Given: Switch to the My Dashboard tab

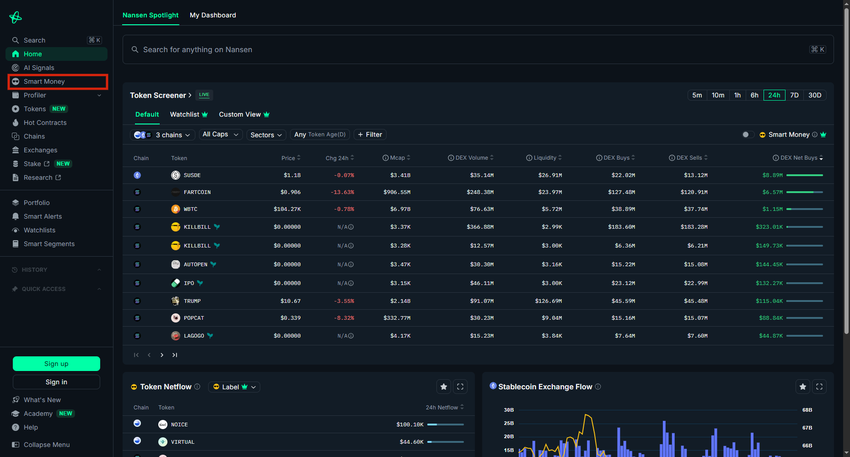Looking at the screenshot, I should tap(213, 15).
